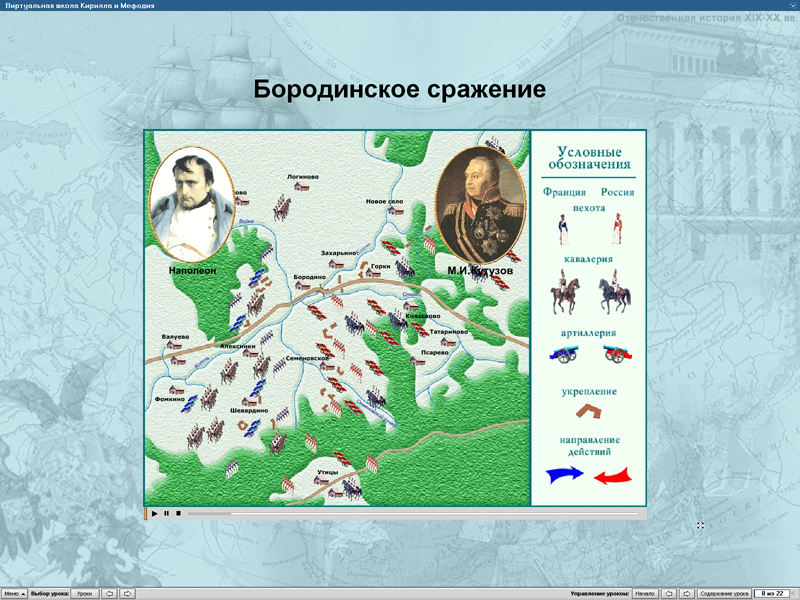This screenshot has height=600, width=800.
Task: Click the French infantry legend icon
Action: [x=565, y=228]
